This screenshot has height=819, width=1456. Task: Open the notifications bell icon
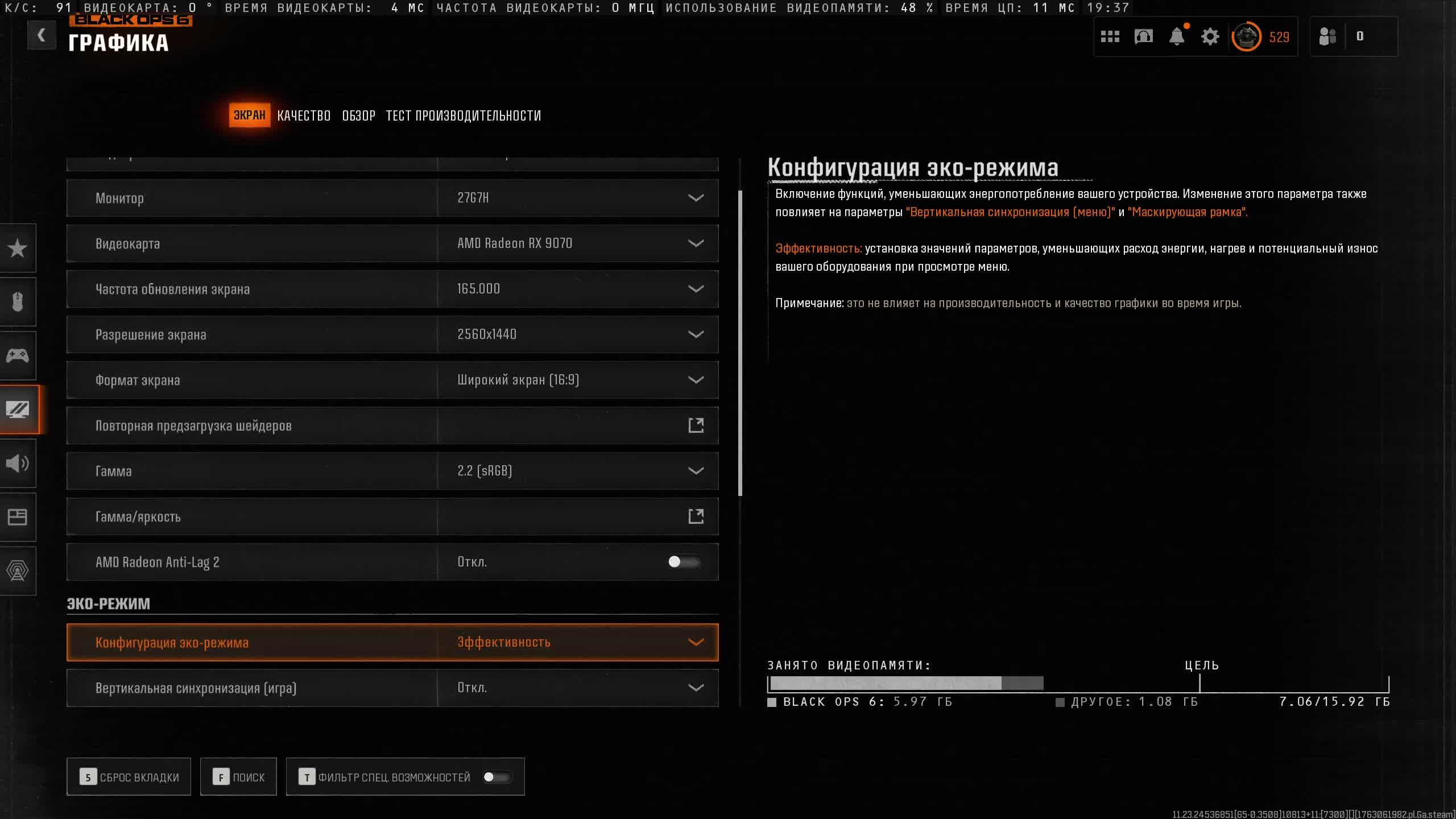coord(1177,37)
